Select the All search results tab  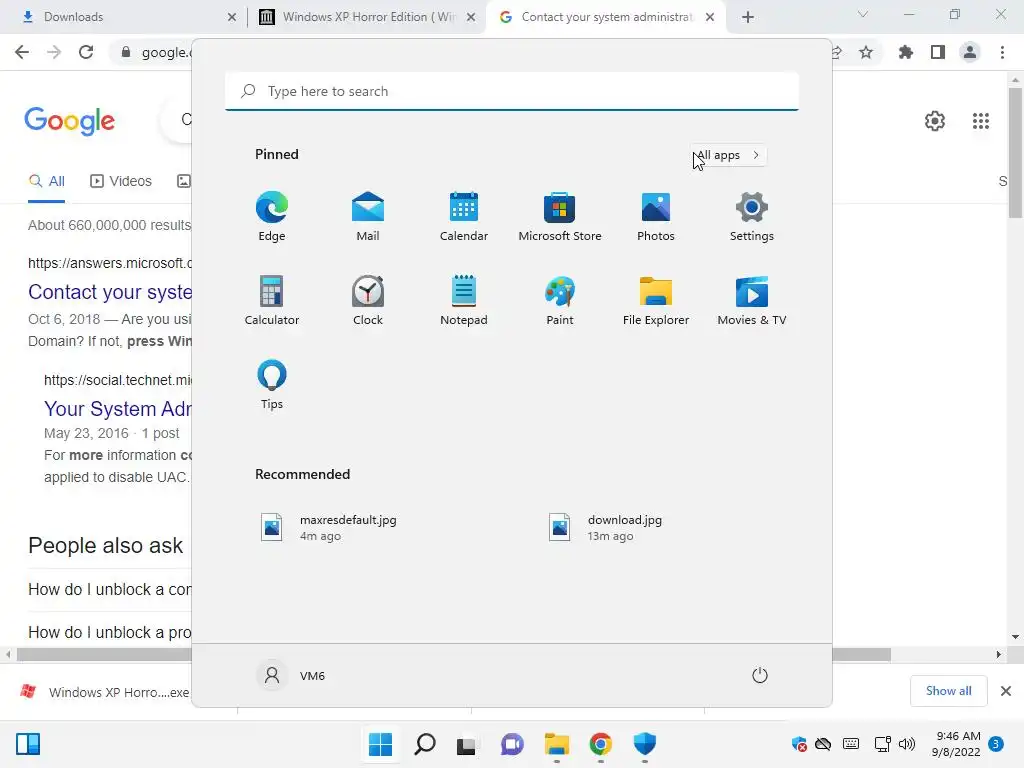pyautogui.click(x=46, y=182)
